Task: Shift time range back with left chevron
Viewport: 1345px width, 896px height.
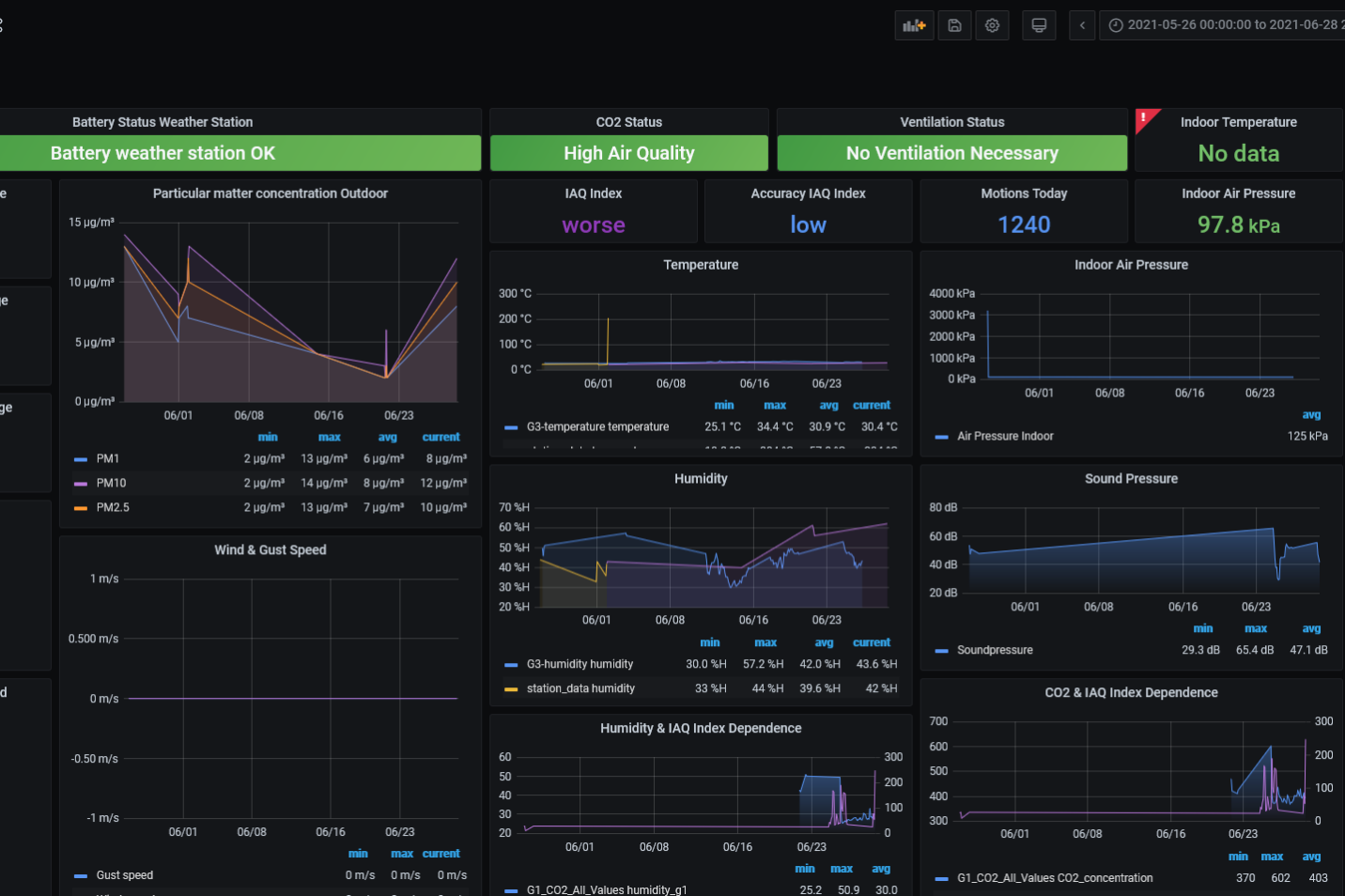Action: click(x=1081, y=24)
